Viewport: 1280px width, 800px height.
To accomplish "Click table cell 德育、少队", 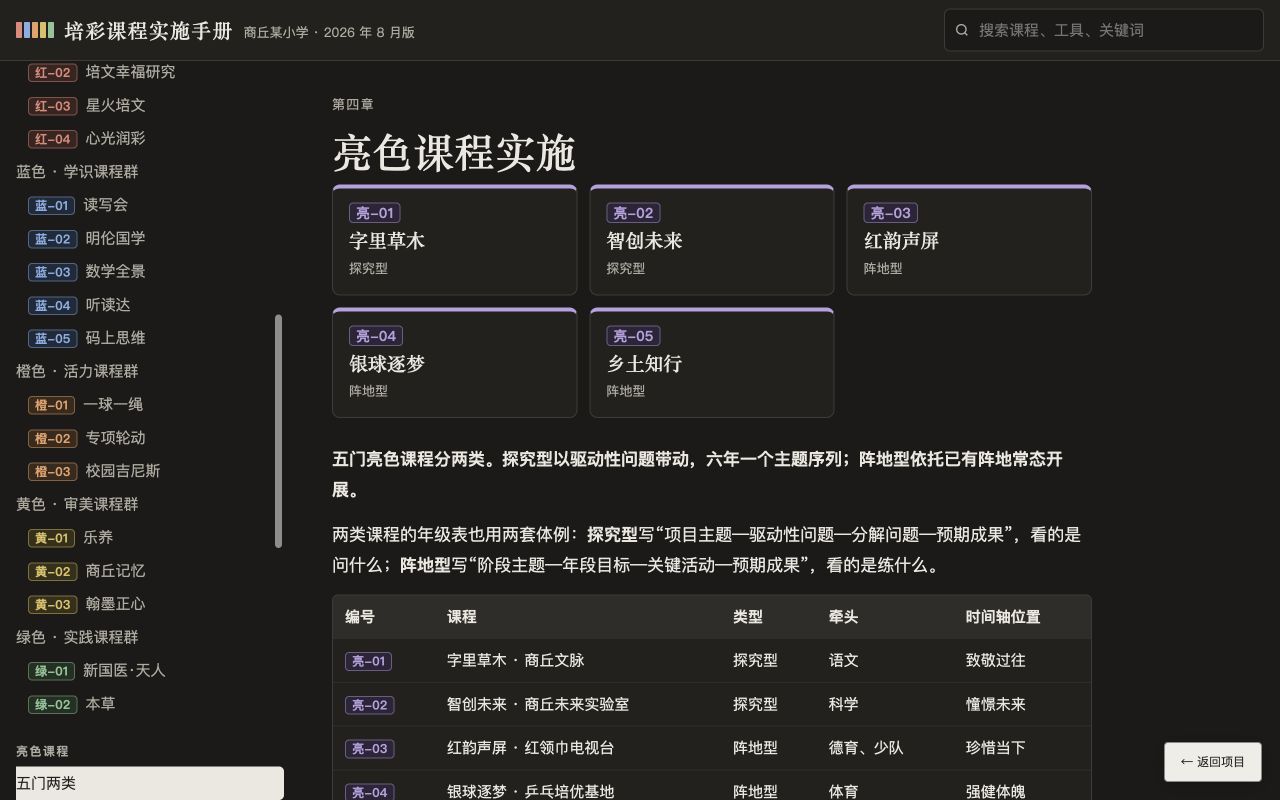I will click(866, 748).
